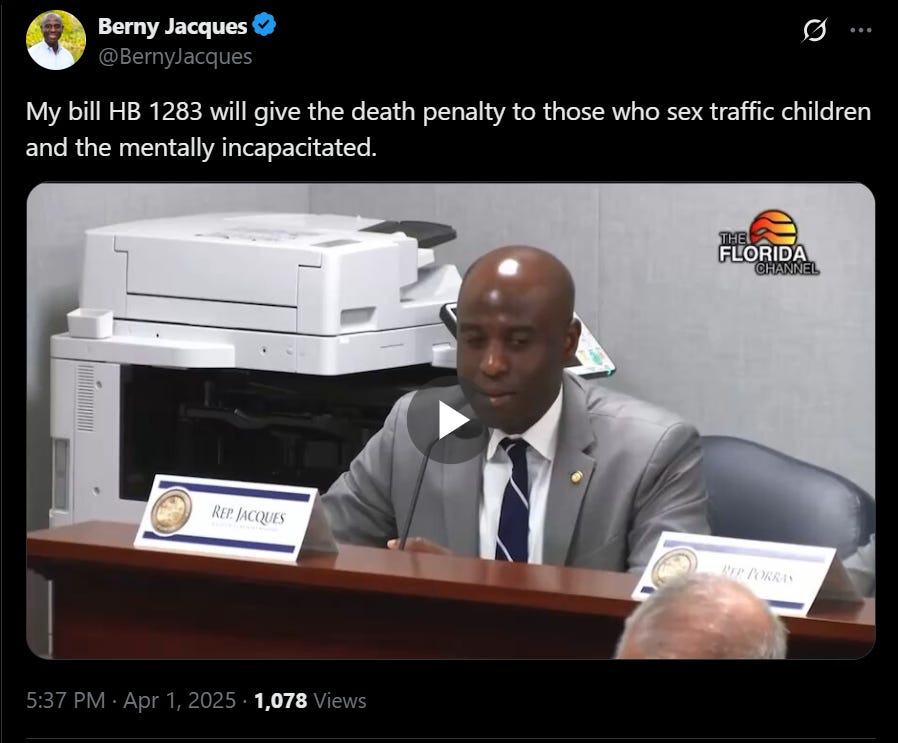898x743 pixels.
Task: Click the Apr 1, 2025 date
Action: tap(179, 701)
